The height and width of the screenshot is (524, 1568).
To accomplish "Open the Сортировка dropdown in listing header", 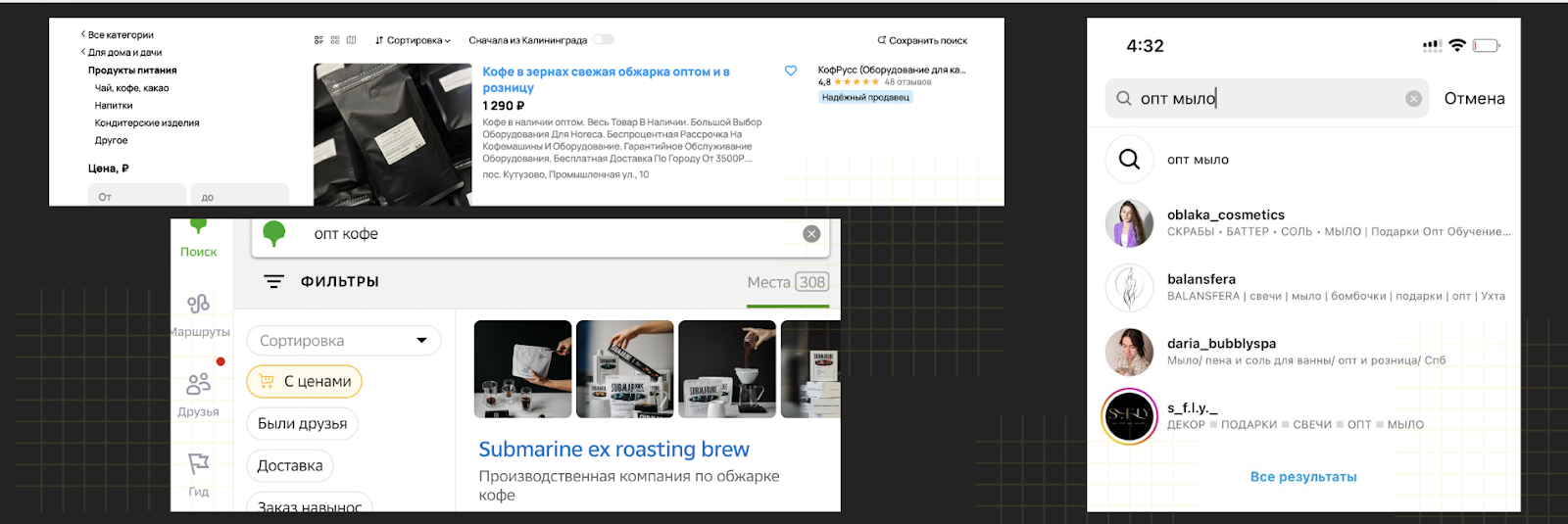I will (413, 40).
